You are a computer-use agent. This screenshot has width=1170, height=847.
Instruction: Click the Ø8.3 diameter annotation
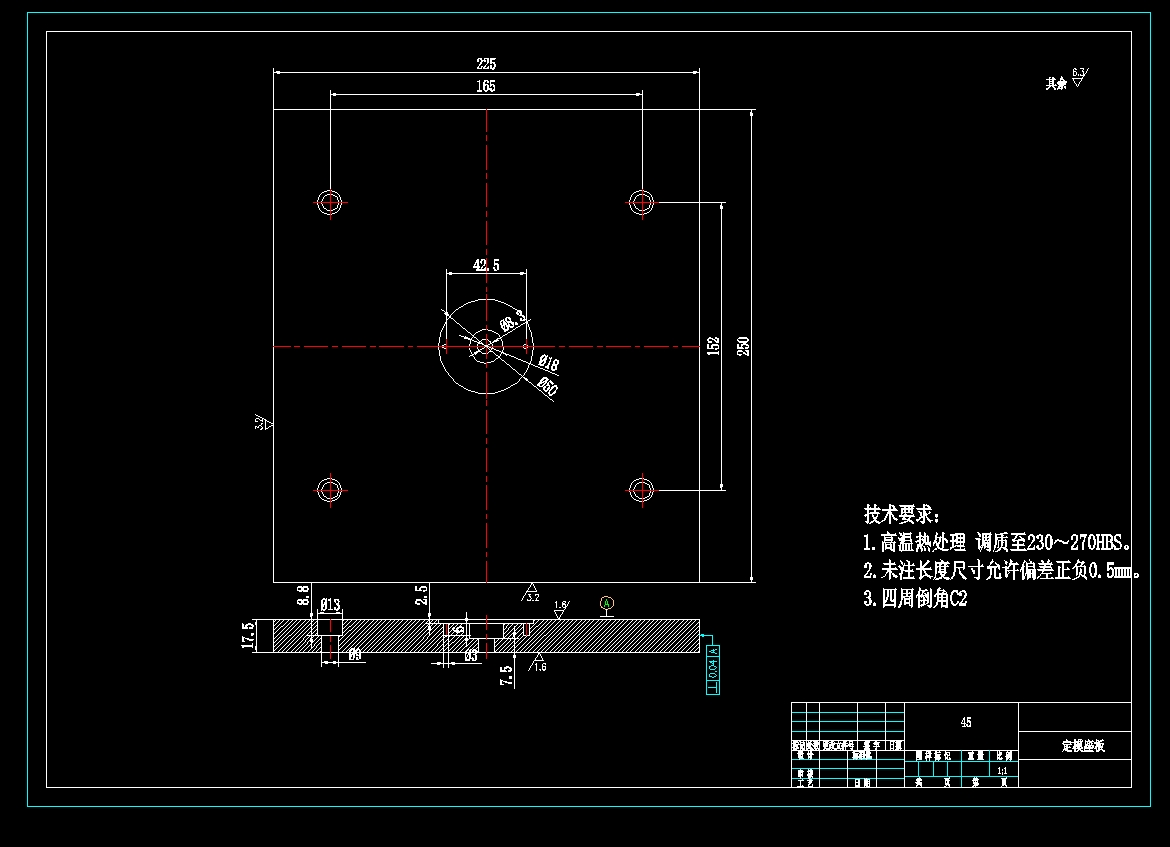click(513, 321)
